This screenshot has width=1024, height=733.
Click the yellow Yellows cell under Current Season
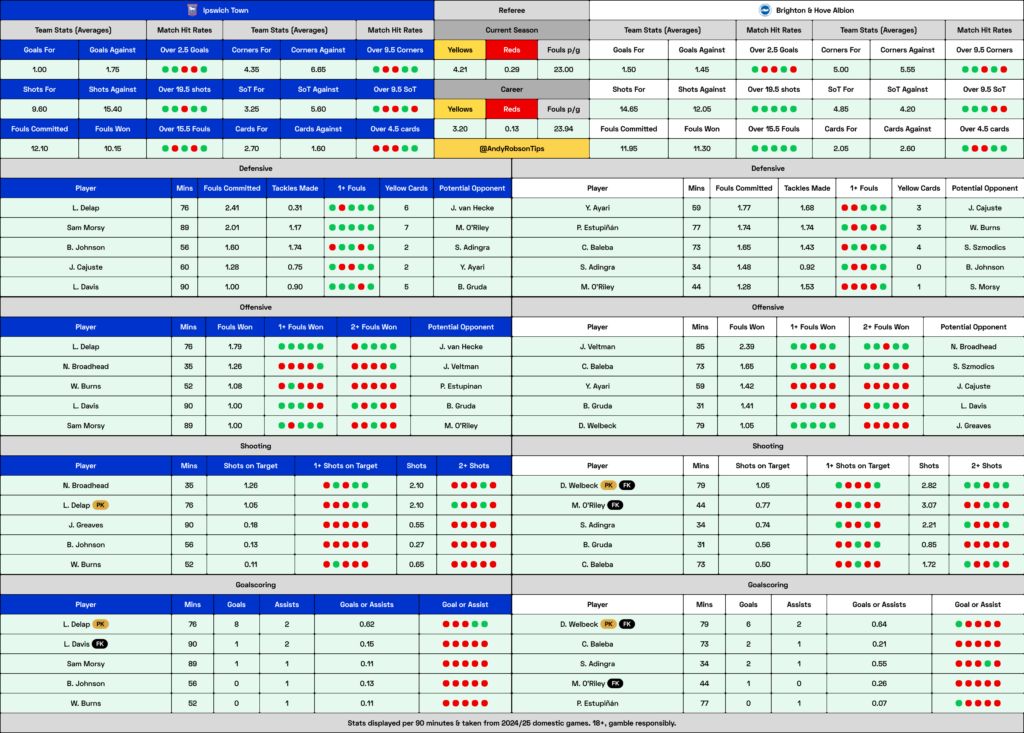[459, 50]
